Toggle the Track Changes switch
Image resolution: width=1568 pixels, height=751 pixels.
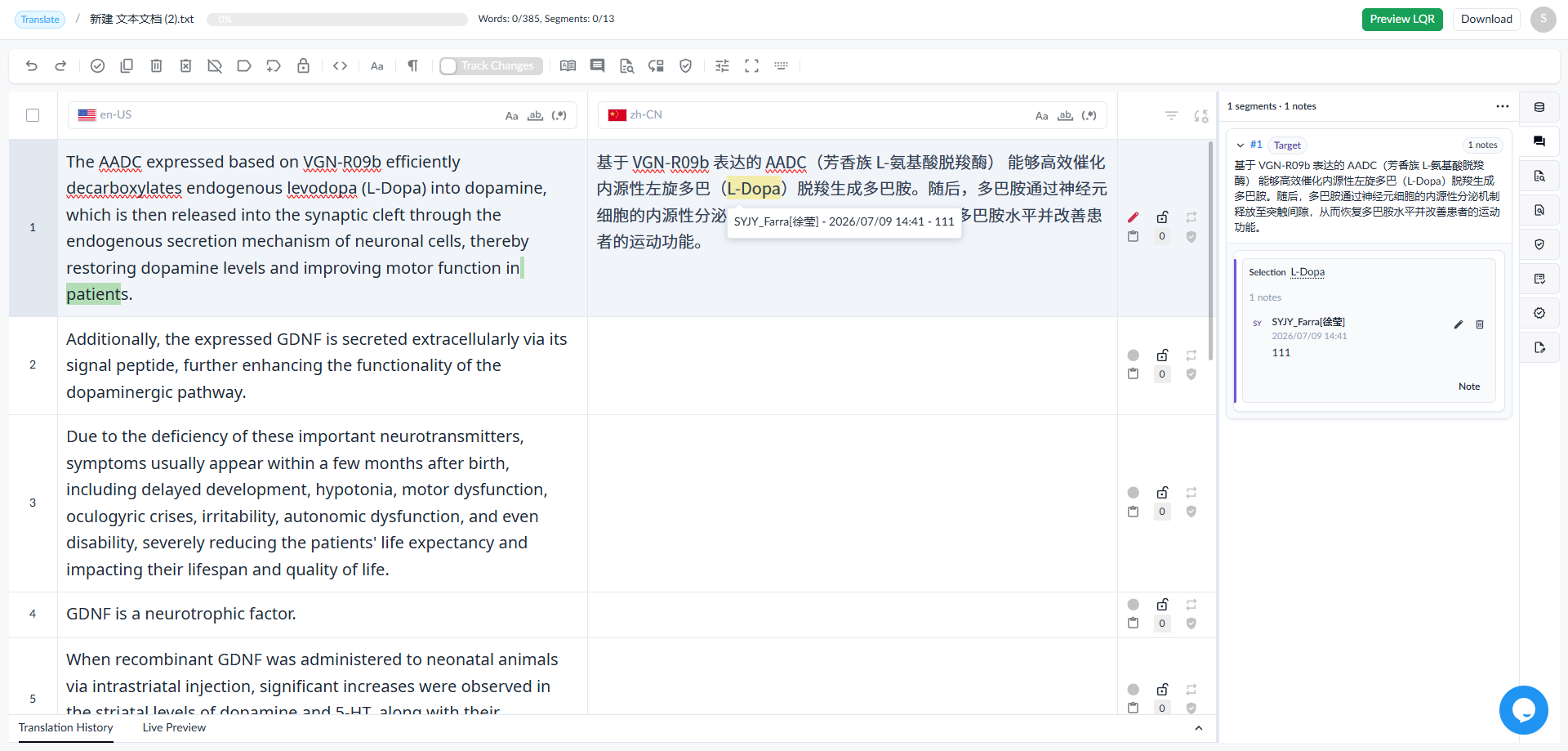(491, 66)
